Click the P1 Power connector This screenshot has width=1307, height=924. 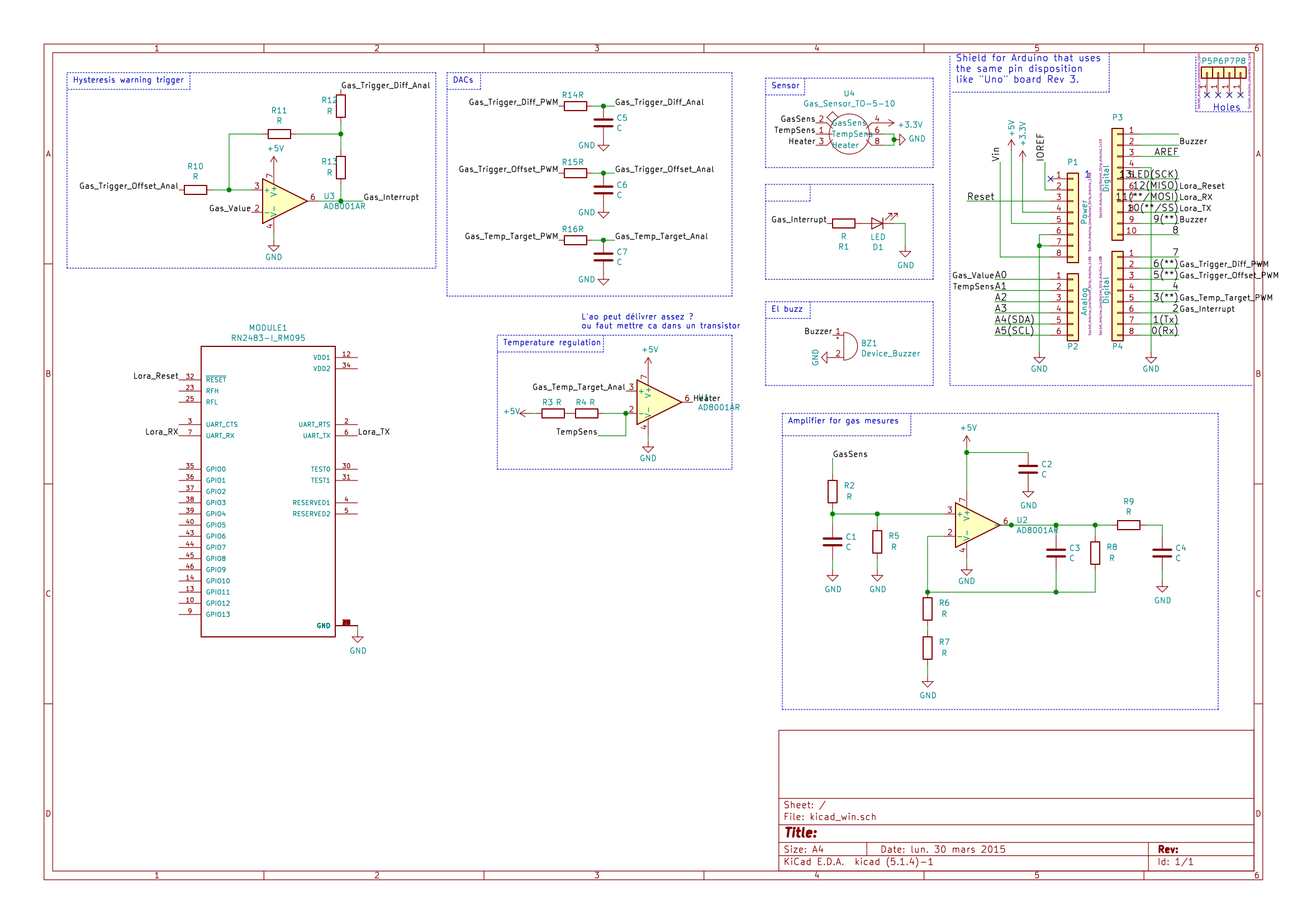coord(1072,218)
